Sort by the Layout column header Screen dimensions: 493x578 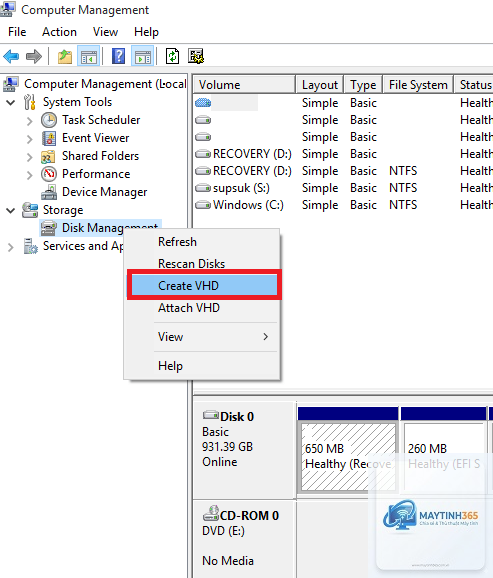click(x=320, y=85)
